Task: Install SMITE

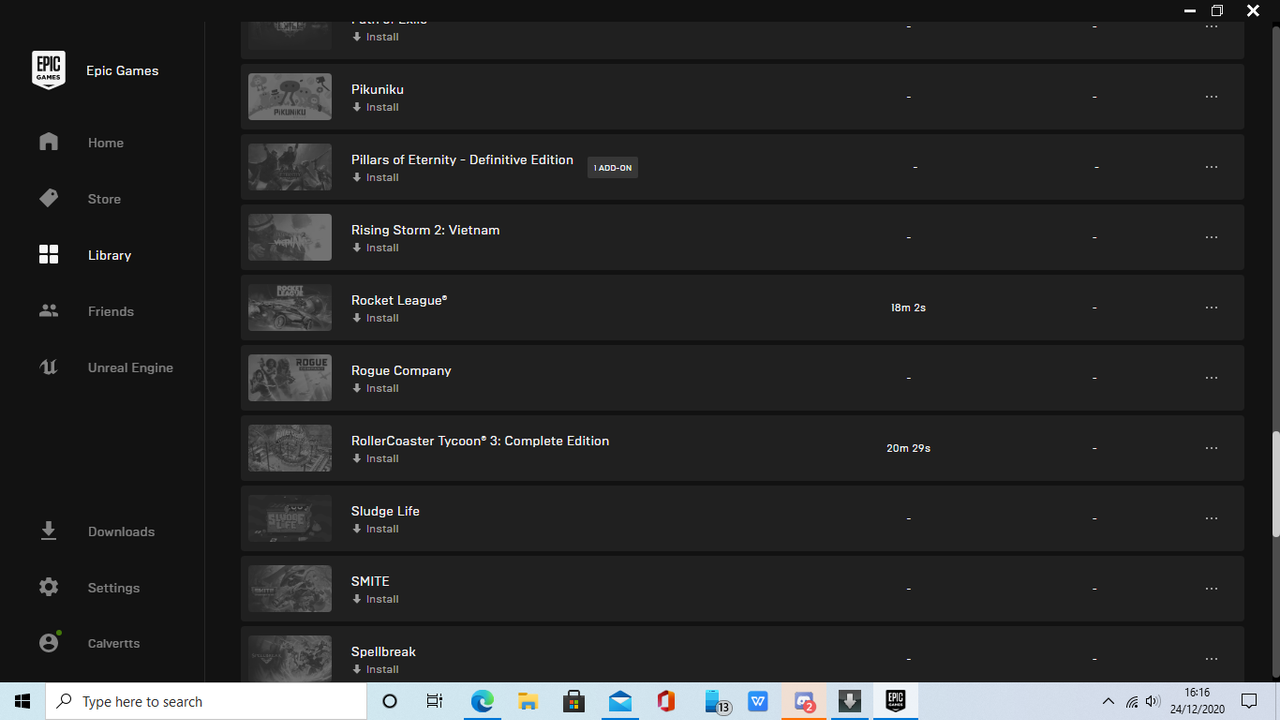Action: pos(375,599)
